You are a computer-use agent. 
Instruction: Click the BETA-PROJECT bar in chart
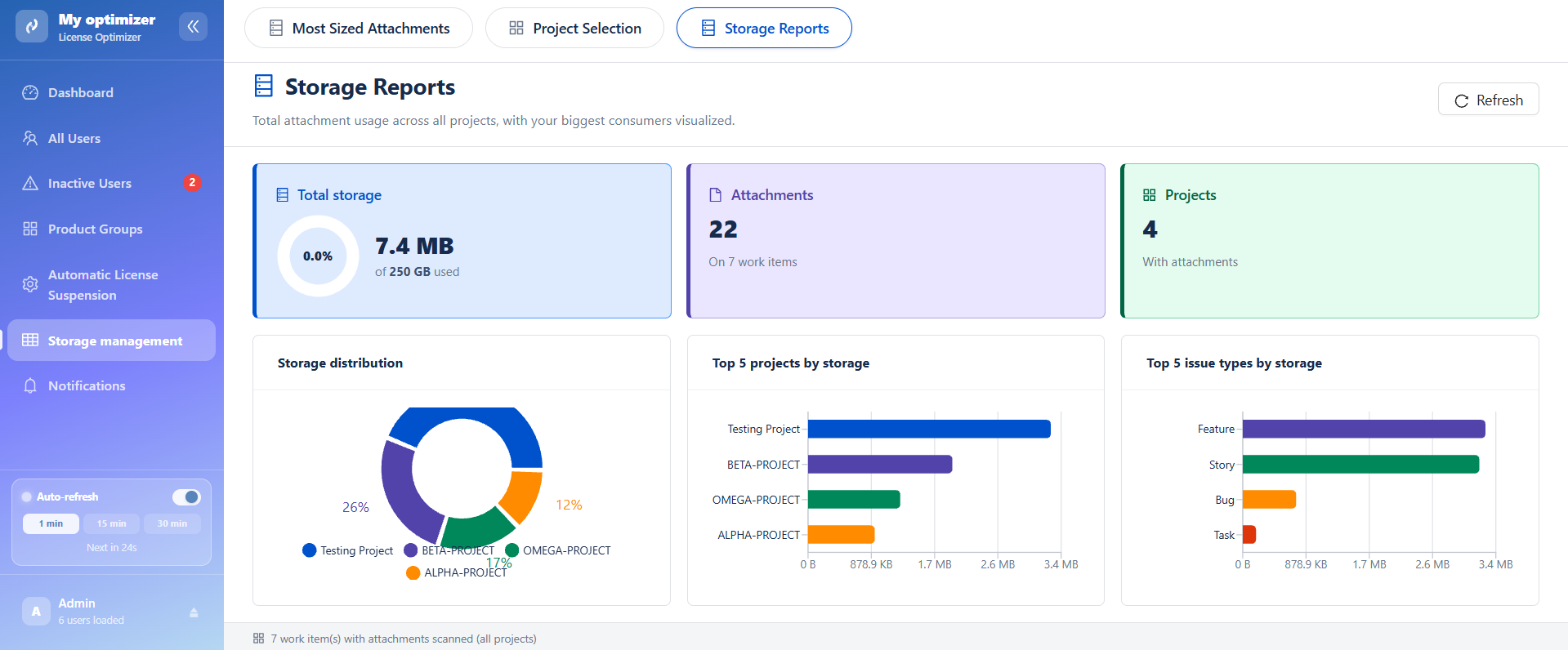880,464
